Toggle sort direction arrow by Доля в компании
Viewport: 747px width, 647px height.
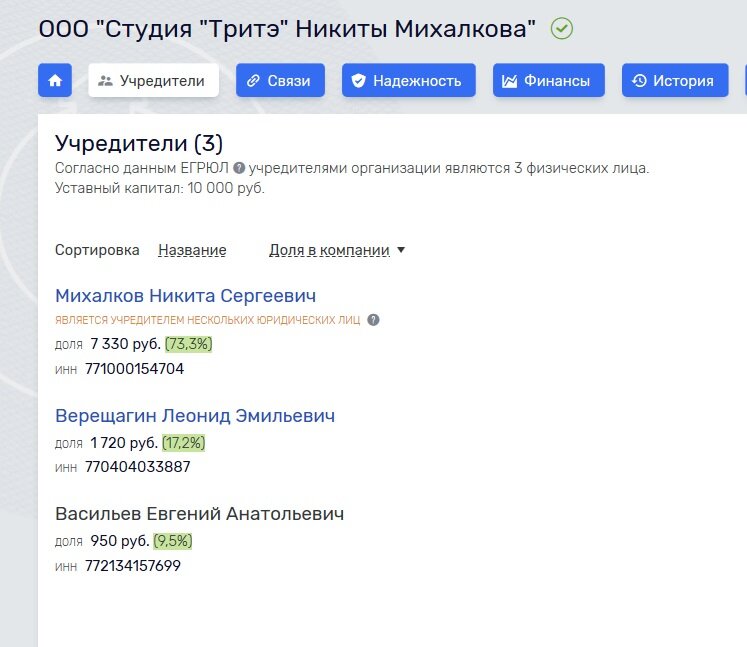tap(401, 250)
